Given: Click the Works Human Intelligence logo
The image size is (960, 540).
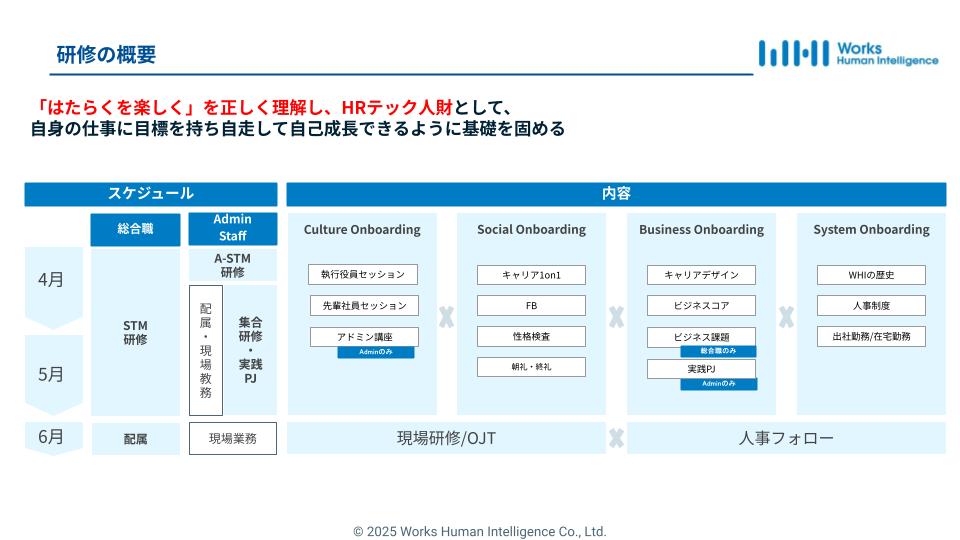Looking at the screenshot, I should click(848, 53).
